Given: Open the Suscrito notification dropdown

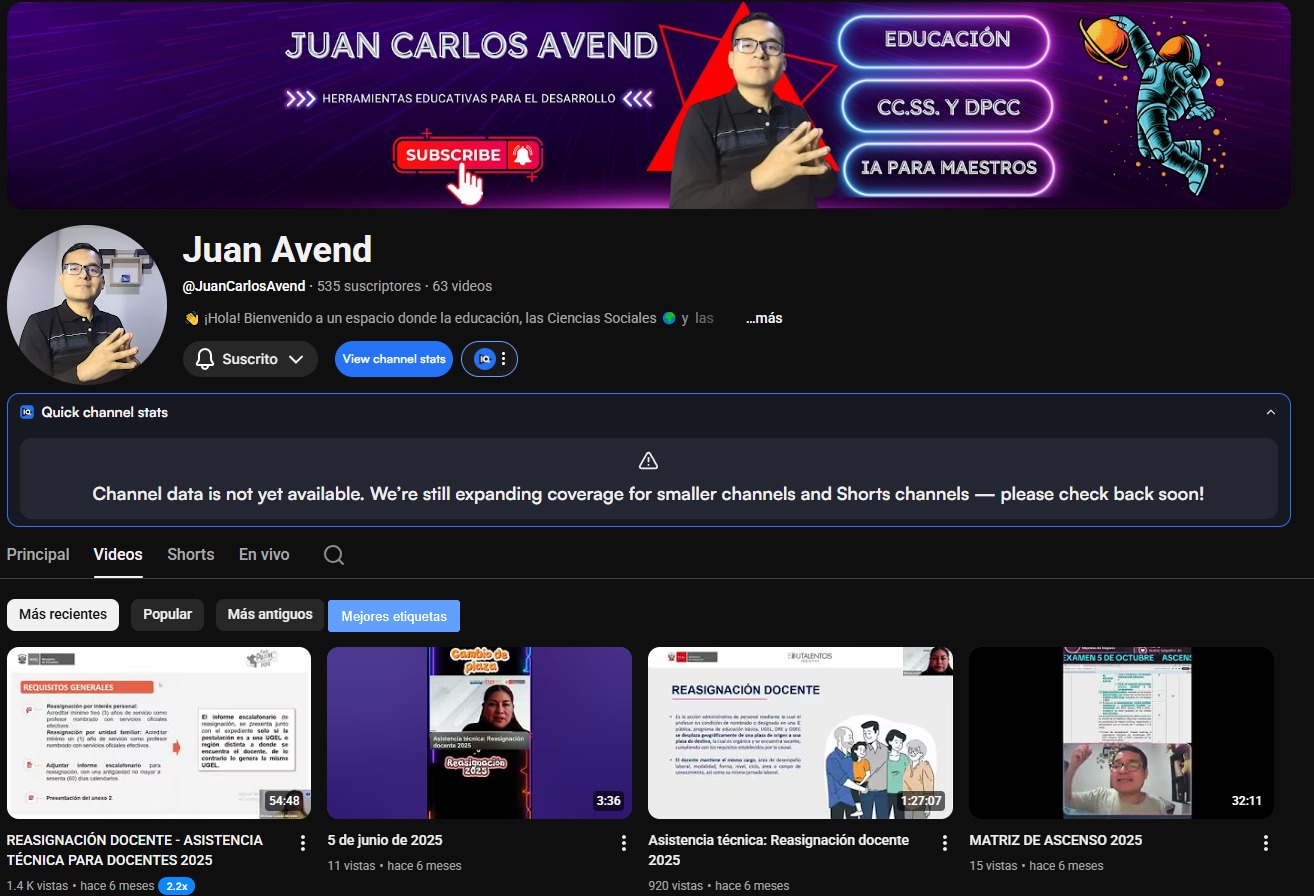Looking at the screenshot, I should click(250, 359).
